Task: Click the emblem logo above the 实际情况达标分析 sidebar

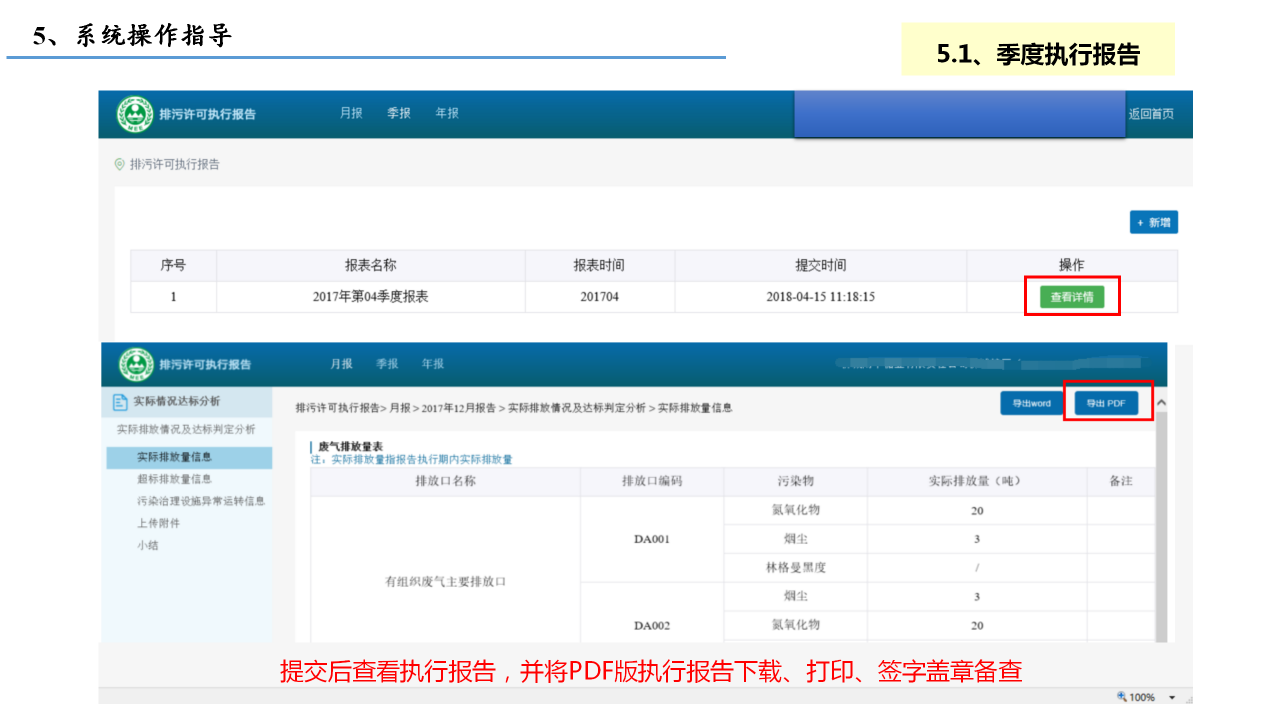Action: (135, 364)
